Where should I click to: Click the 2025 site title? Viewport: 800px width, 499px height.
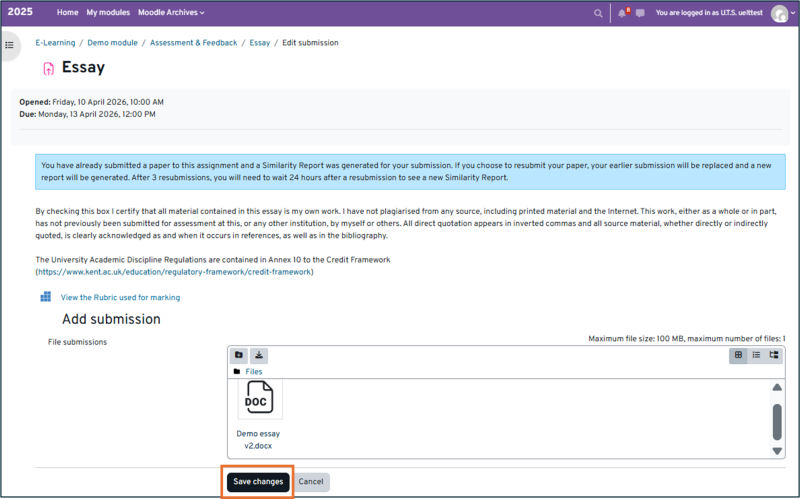pos(20,12)
